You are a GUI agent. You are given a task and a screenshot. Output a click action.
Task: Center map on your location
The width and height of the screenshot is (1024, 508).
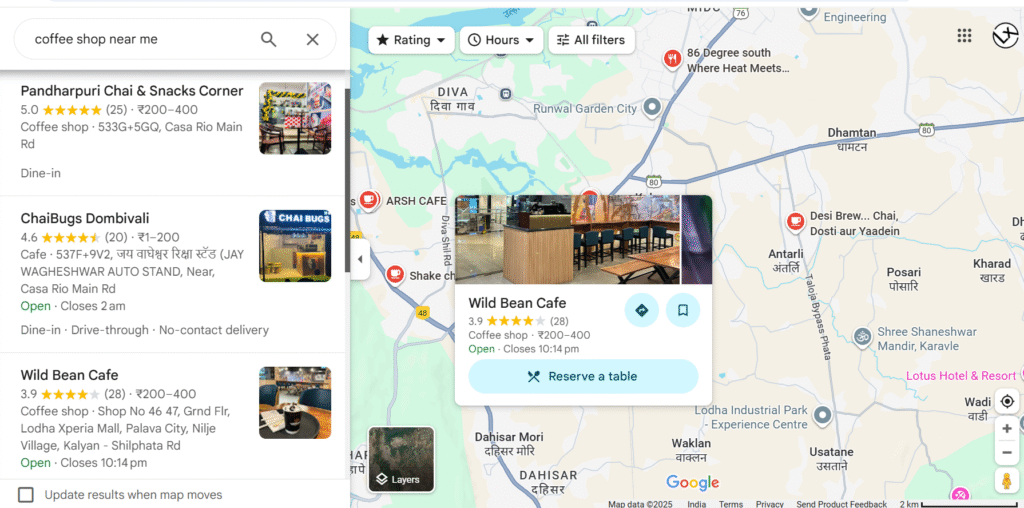pos(1007,401)
